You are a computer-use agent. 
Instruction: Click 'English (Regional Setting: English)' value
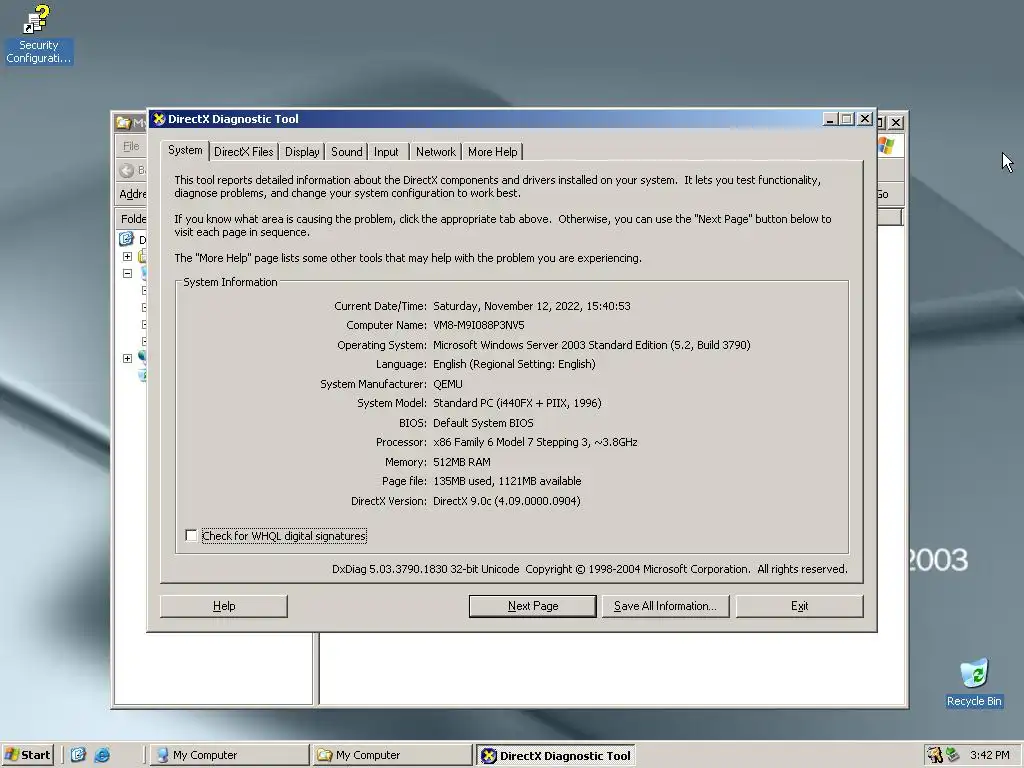click(514, 364)
